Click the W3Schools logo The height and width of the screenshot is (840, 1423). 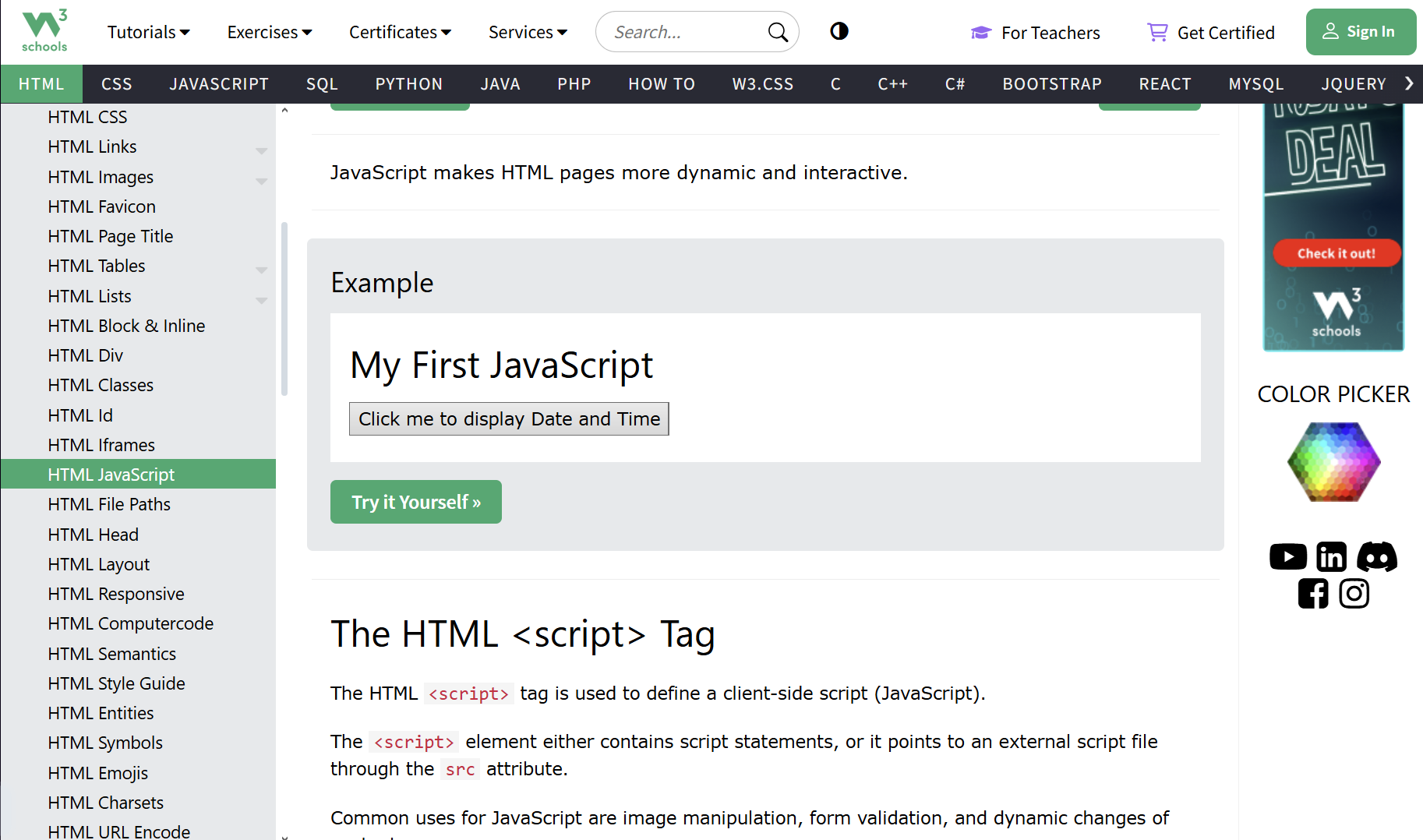(44, 31)
